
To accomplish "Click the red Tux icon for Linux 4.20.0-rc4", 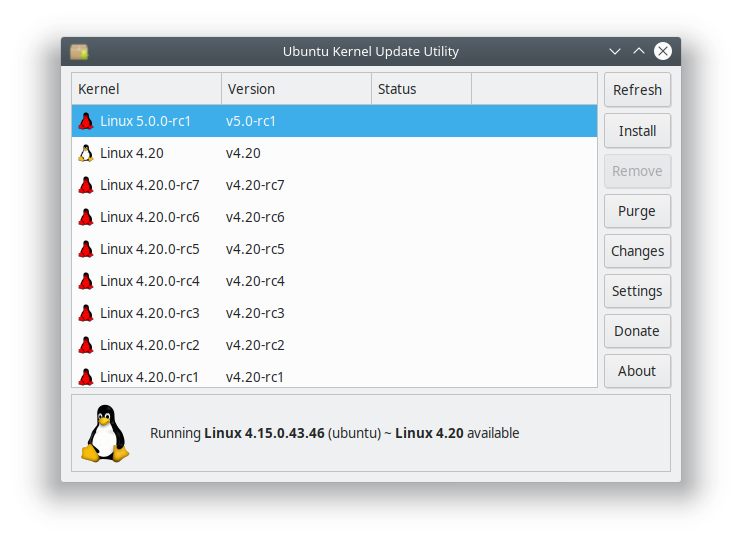I will pos(86,281).
